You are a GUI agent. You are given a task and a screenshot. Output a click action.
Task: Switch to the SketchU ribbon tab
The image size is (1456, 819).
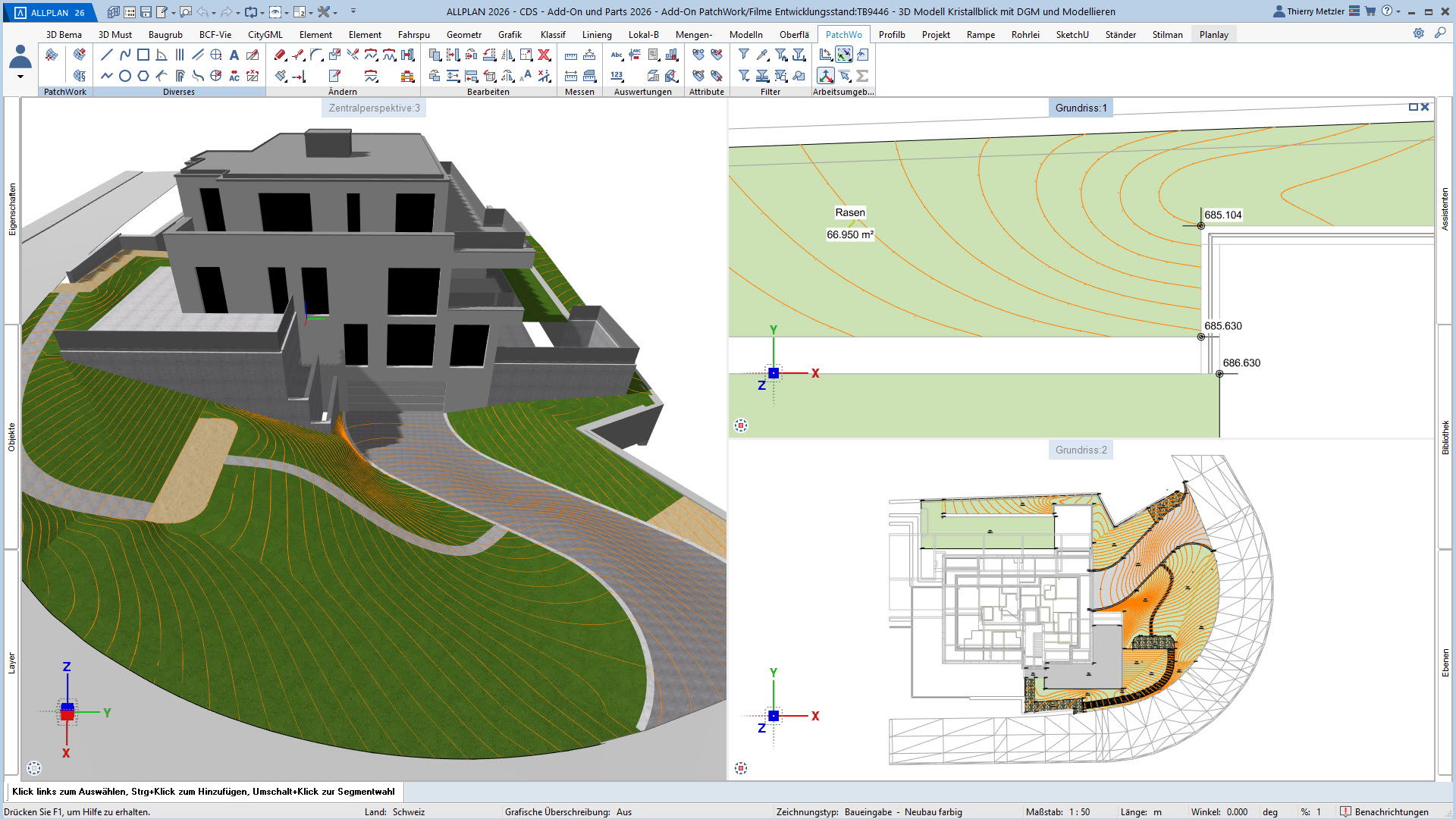point(1072,34)
